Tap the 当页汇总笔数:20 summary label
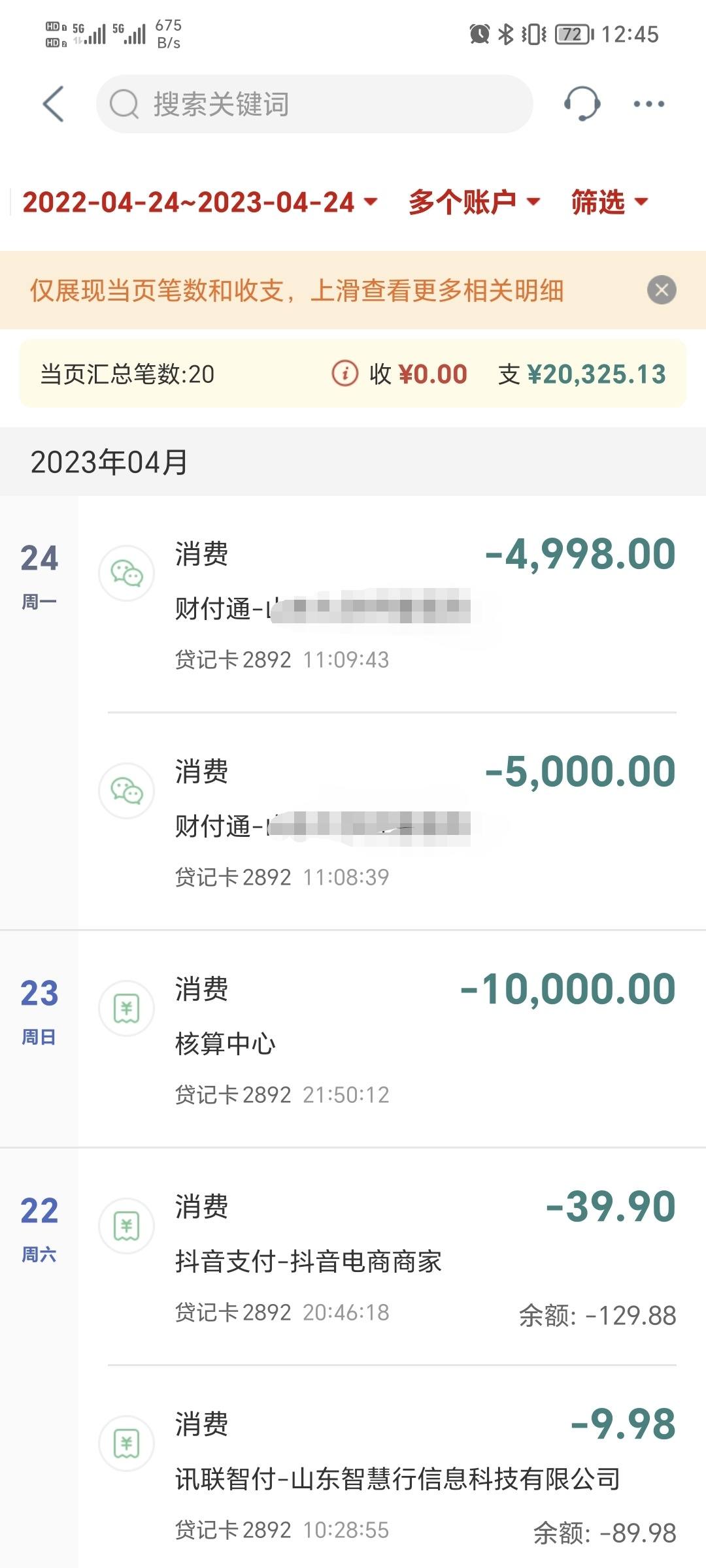706x1568 pixels. (x=127, y=374)
